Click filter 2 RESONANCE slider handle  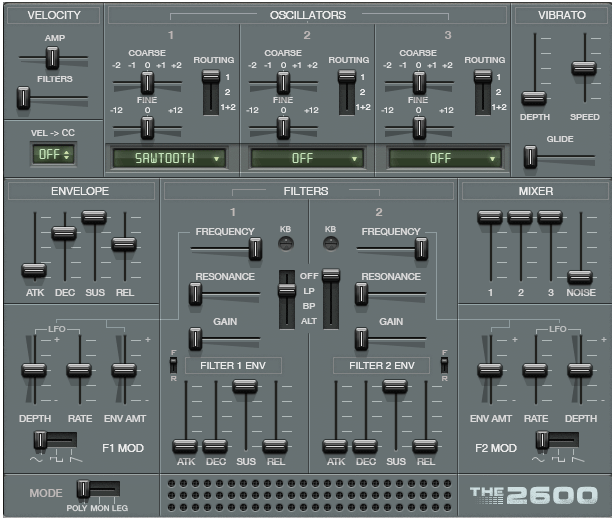pos(361,294)
